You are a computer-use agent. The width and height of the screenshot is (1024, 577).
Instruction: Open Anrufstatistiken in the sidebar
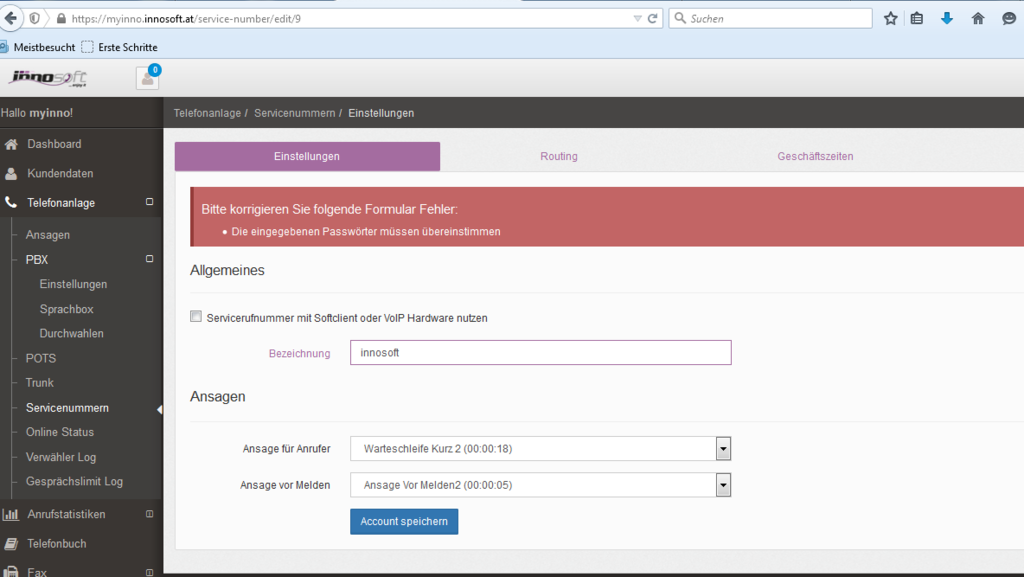point(66,514)
